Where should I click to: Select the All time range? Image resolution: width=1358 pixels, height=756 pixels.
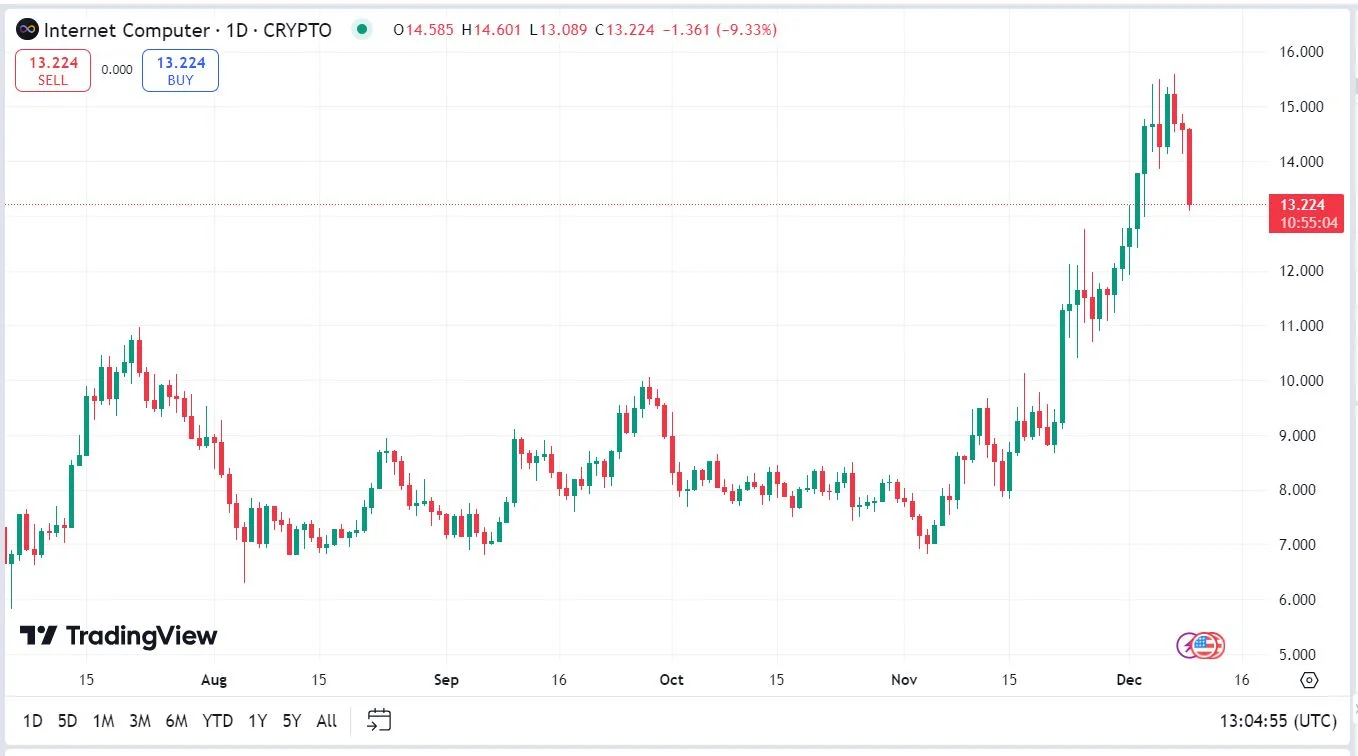pos(326,721)
